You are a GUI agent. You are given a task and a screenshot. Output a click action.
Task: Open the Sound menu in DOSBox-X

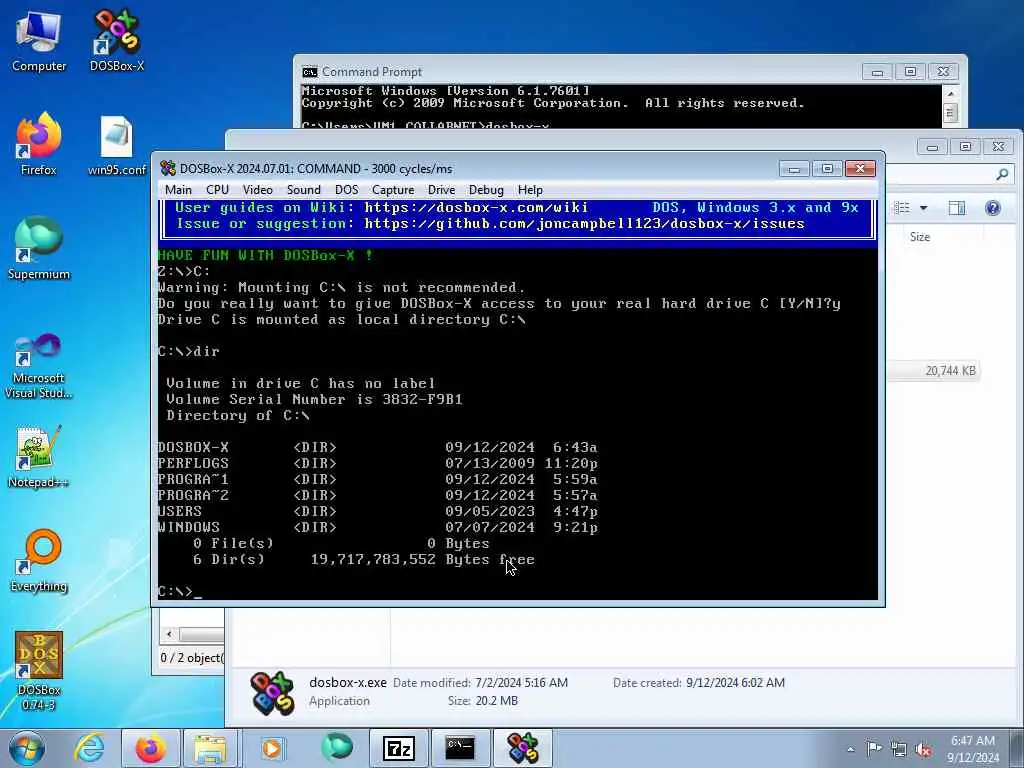pyautogui.click(x=304, y=190)
